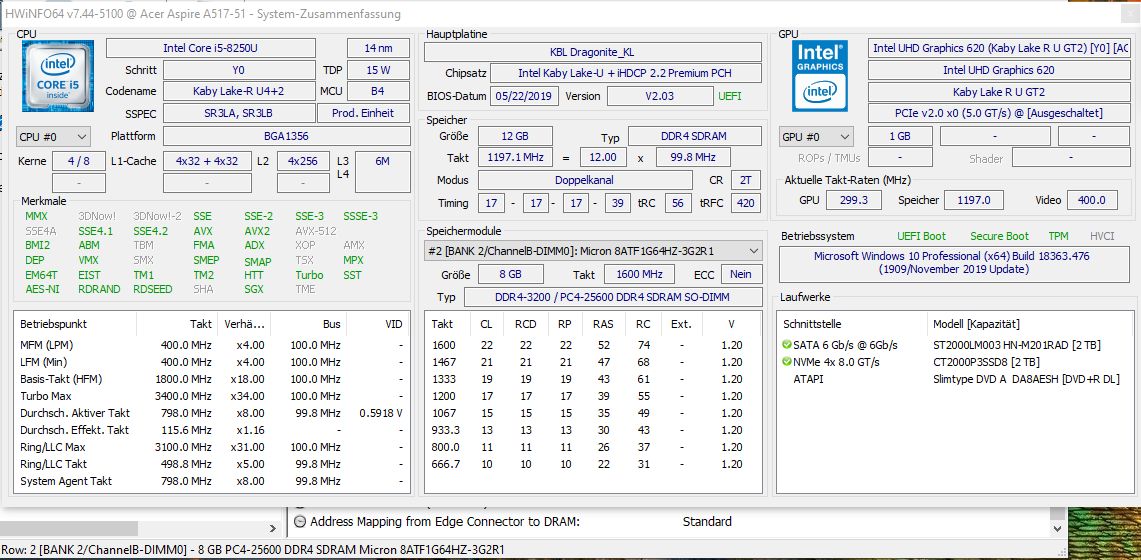Click the memory Takt value 1197.1 MHz
This screenshot has width=1141, height=560.
click(514, 157)
